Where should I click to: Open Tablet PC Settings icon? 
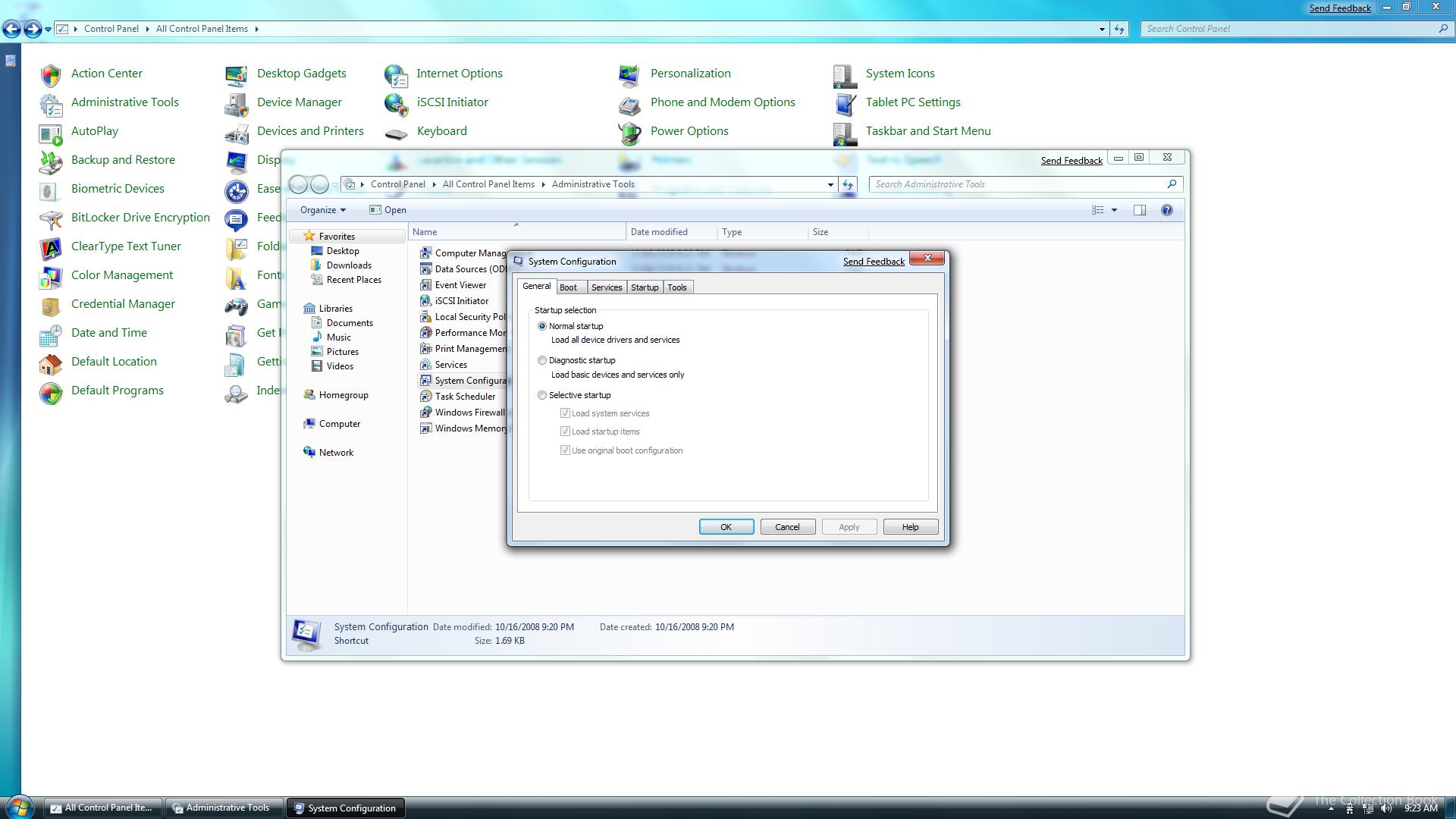point(846,103)
